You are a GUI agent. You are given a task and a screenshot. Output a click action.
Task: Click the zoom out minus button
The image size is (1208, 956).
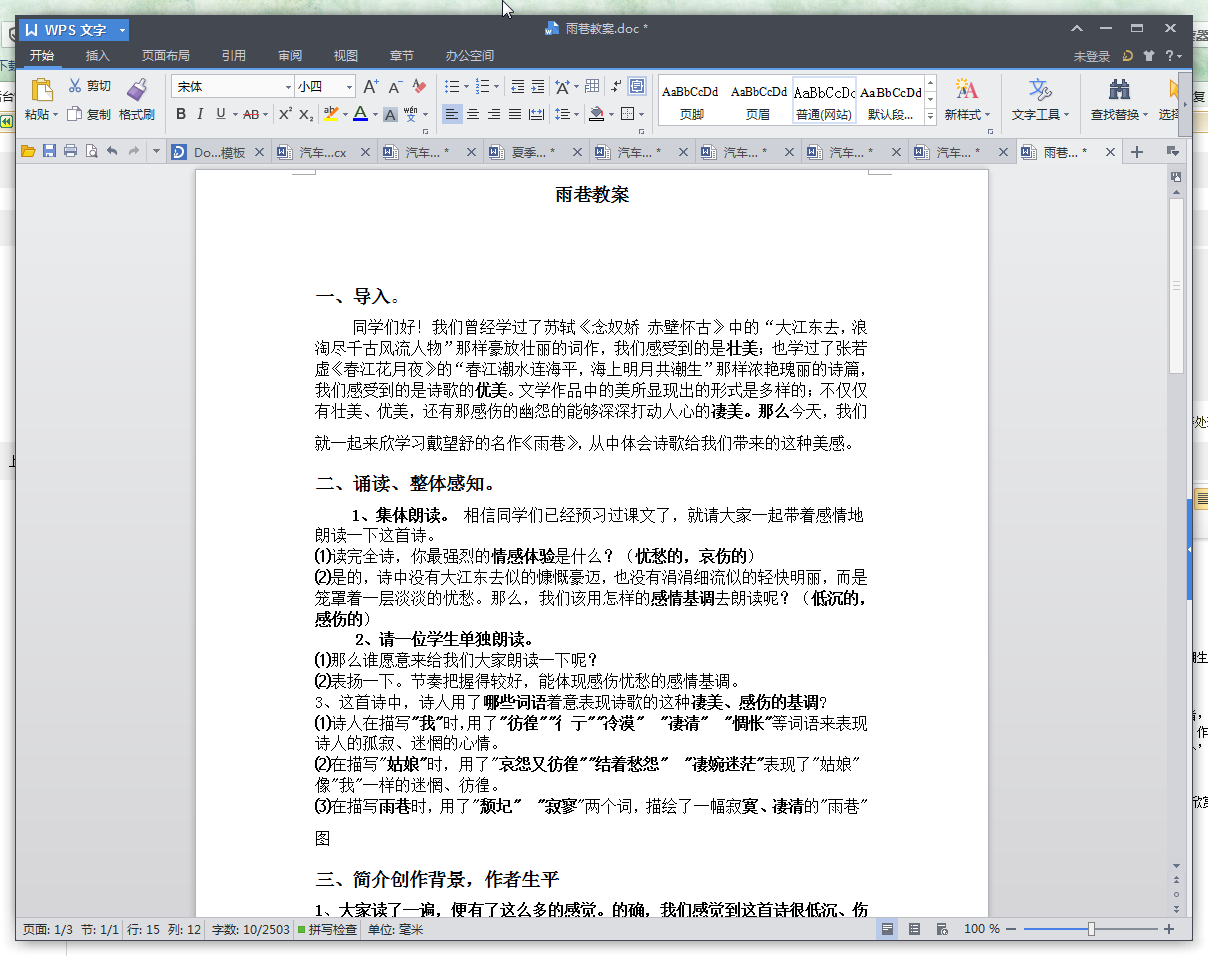click(1012, 929)
